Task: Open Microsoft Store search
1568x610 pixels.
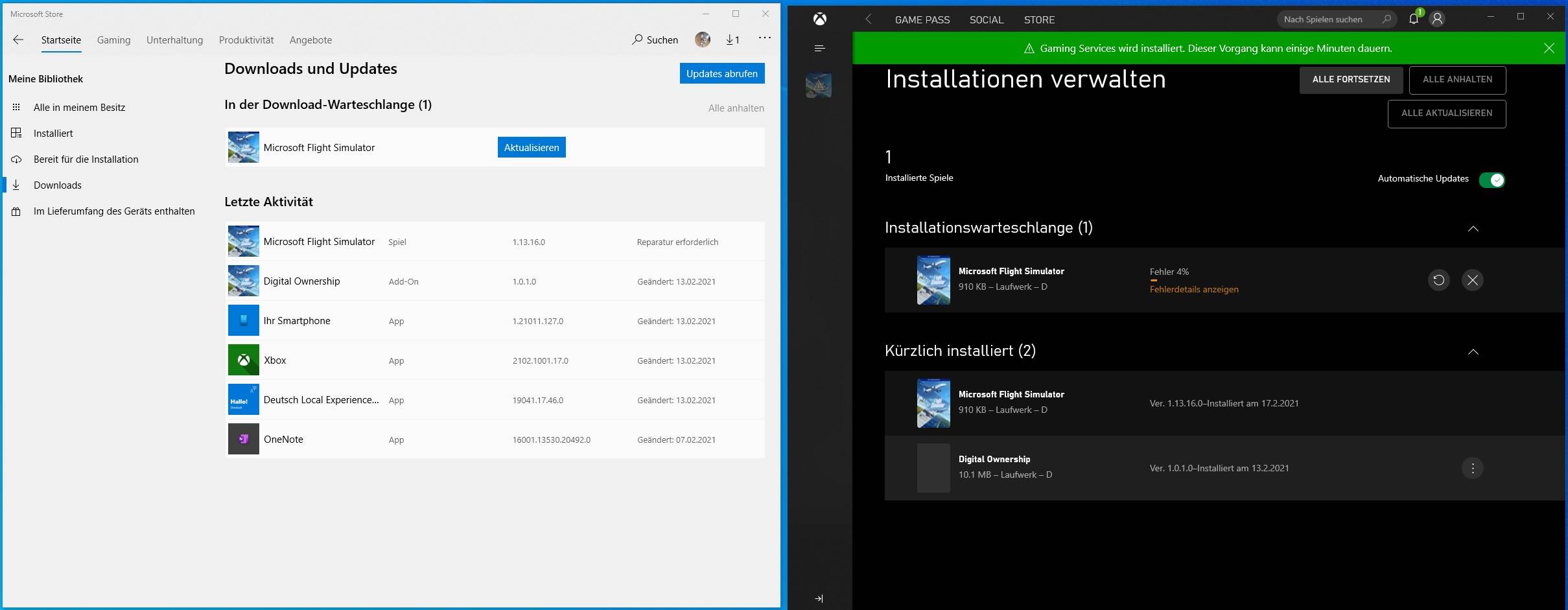Action: tap(655, 40)
